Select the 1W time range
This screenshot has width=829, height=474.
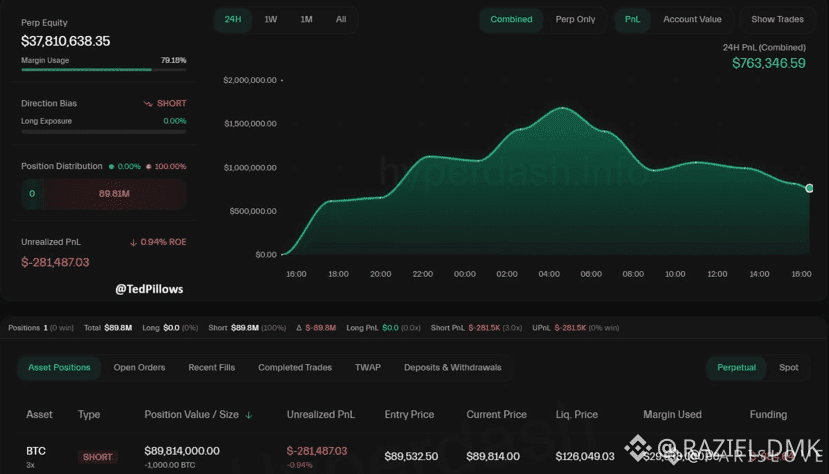coord(271,20)
